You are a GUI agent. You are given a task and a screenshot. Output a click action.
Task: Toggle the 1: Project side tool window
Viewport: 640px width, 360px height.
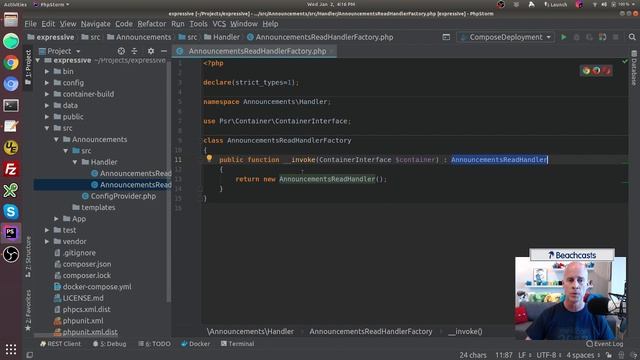[28, 67]
